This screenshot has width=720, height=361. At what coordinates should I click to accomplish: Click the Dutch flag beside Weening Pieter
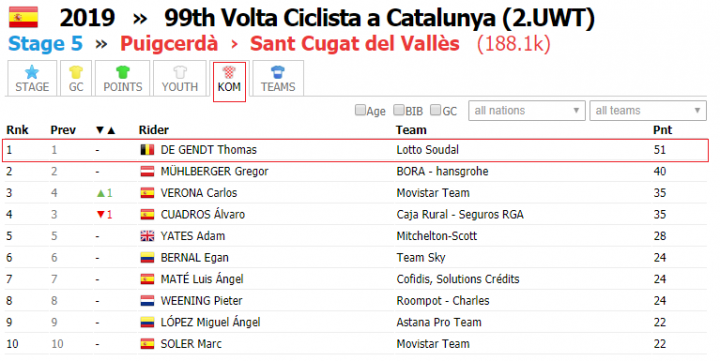(x=147, y=301)
